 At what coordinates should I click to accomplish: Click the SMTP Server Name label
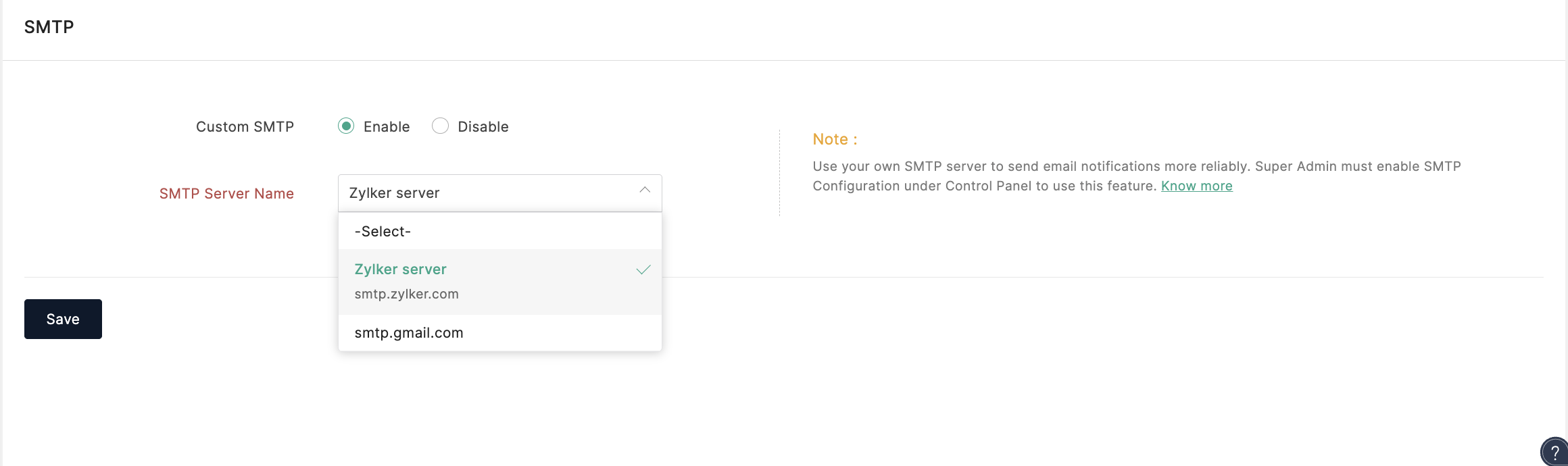[x=226, y=194]
